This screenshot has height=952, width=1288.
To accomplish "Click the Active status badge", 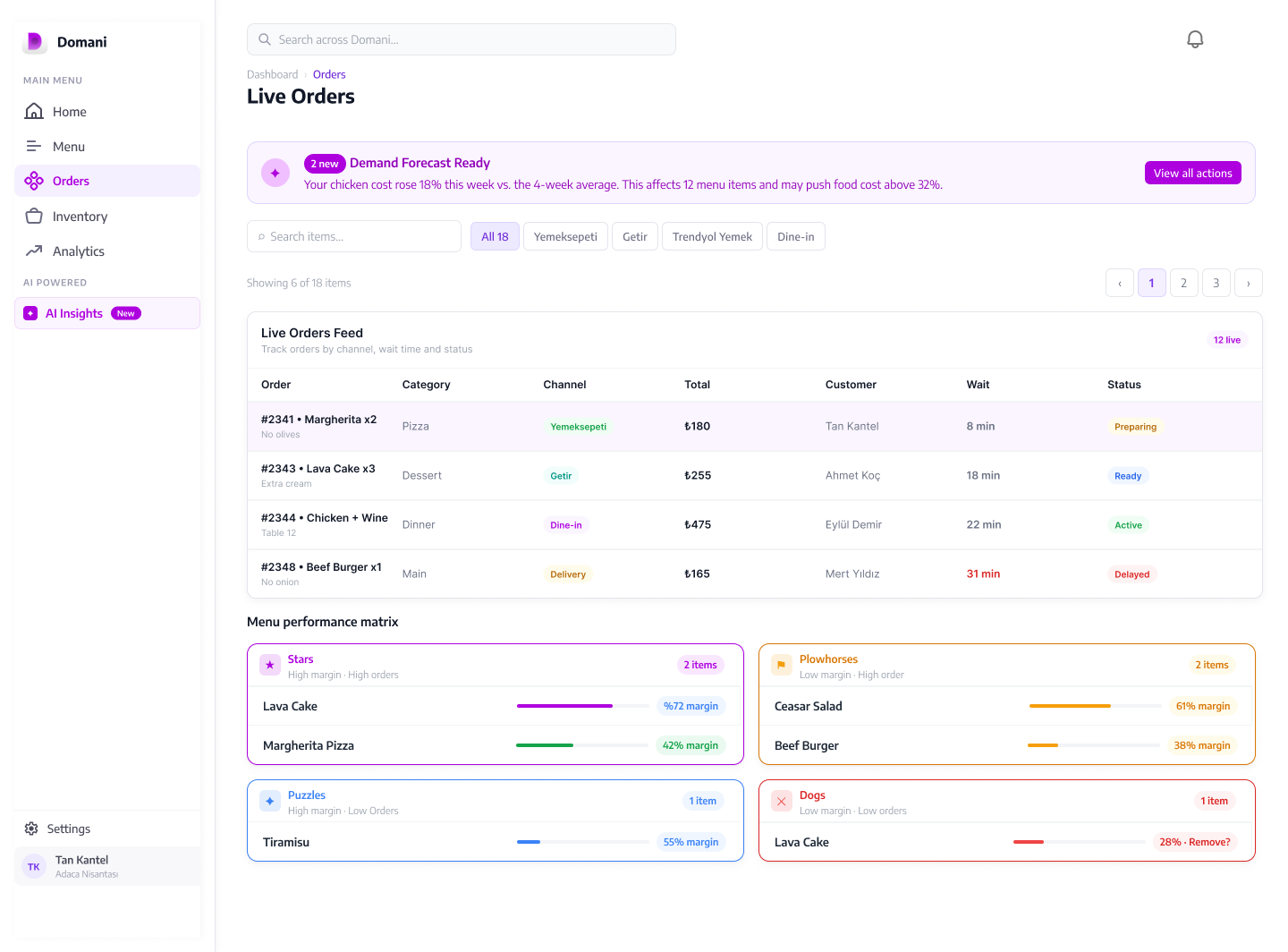I will click(x=1128, y=525).
